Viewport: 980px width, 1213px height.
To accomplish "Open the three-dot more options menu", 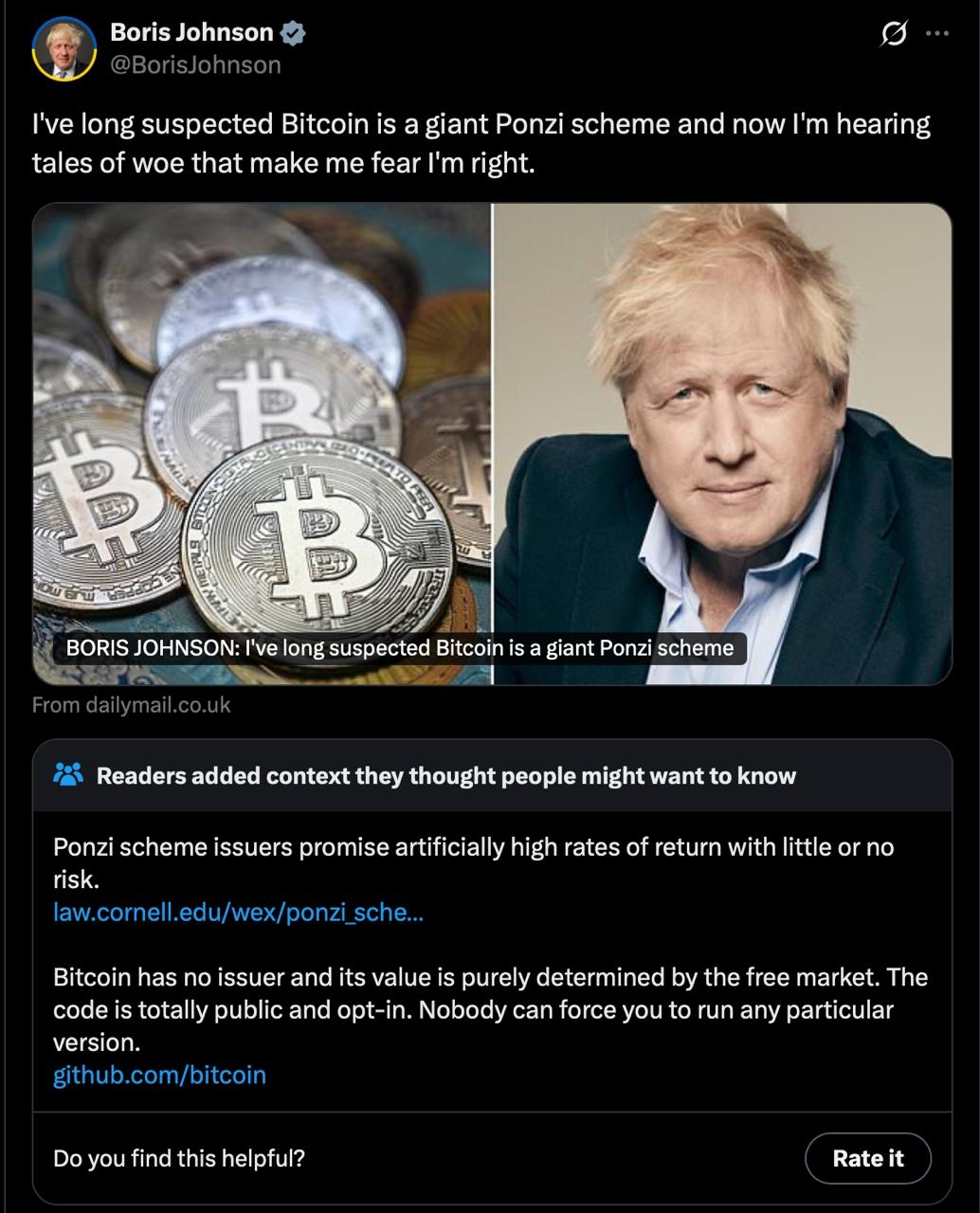I will pyautogui.click(x=937, y=34).
